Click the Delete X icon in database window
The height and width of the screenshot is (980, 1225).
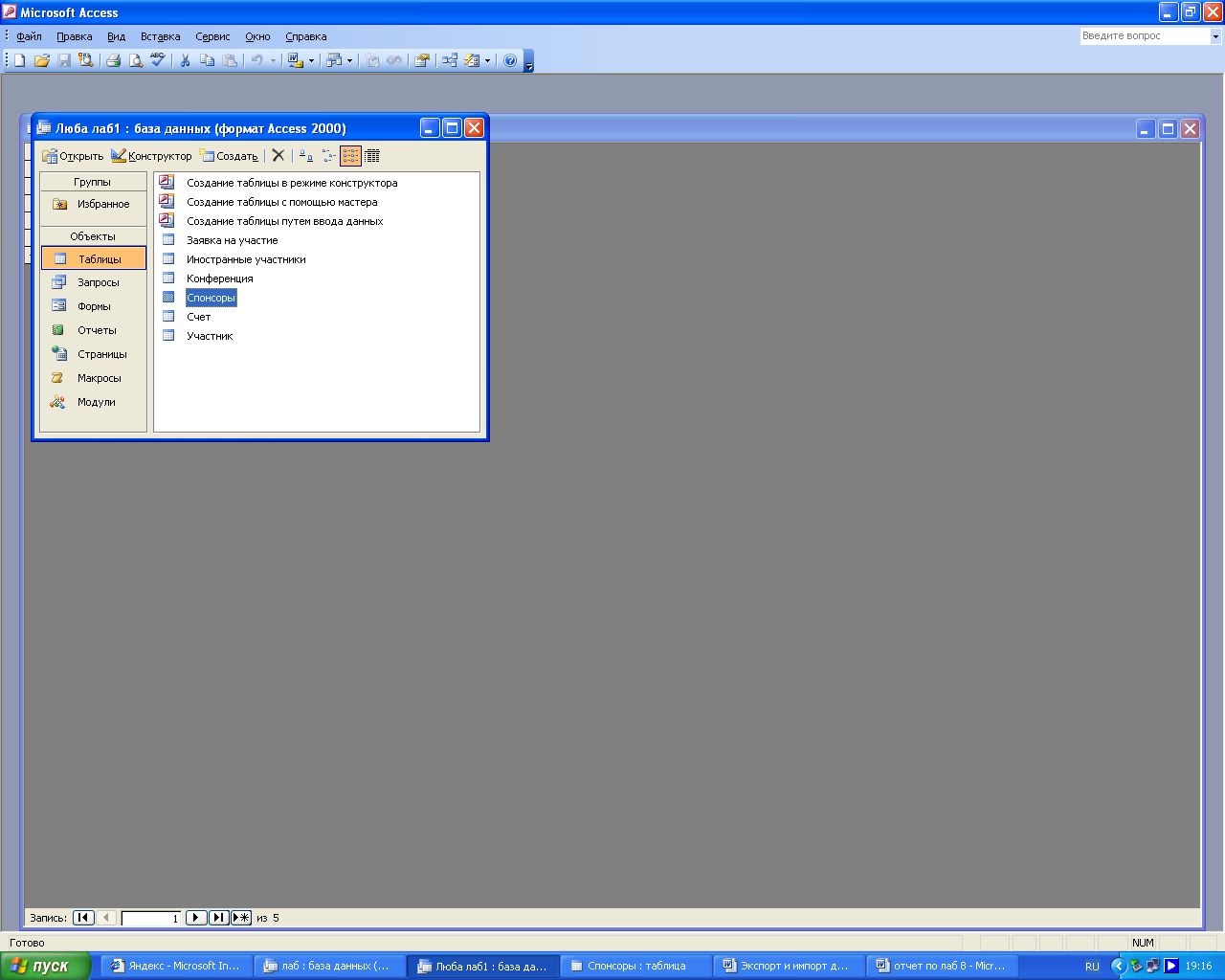(x=278, y=155)
